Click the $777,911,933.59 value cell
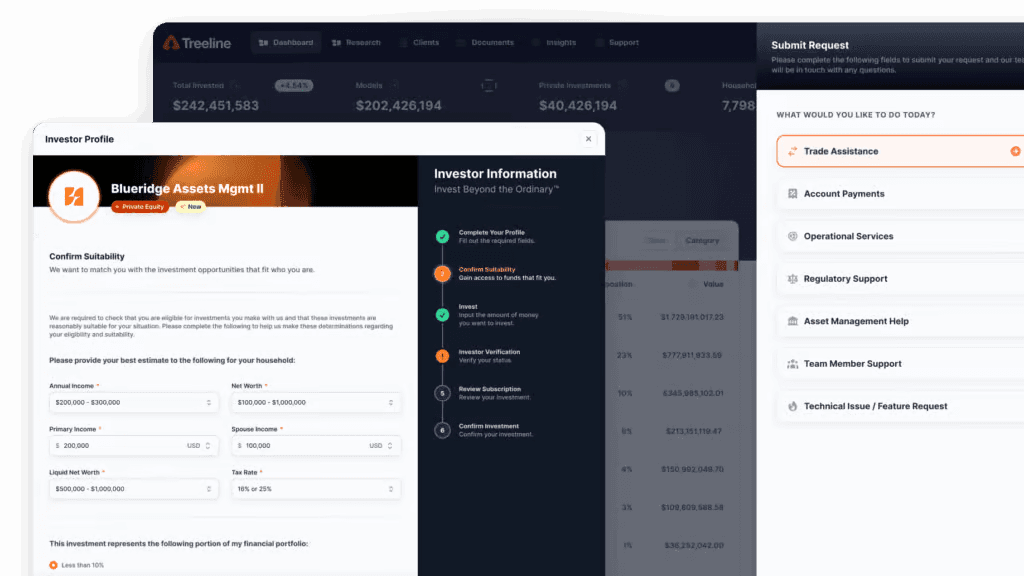Viewport: 1024px width, 576px height. (x=692, y=355)
